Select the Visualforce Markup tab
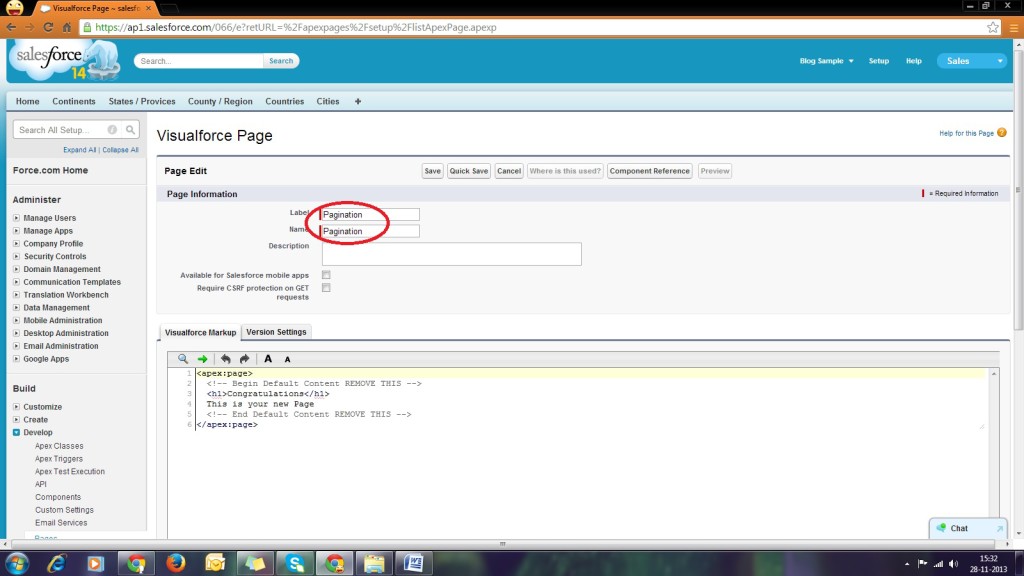Screen dimensions: 1024x576 [200, 332]
